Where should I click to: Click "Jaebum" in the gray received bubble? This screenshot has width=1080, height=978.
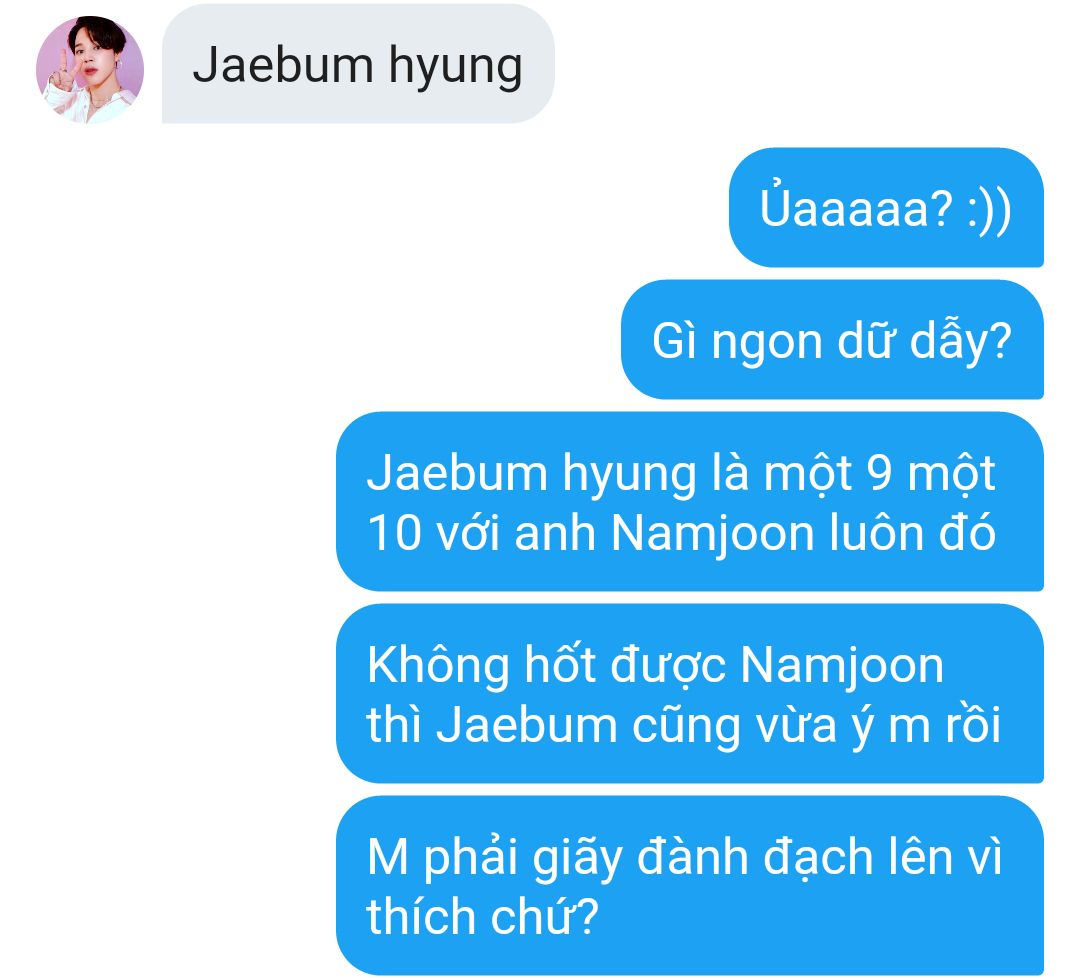click(x=283, y=64)
